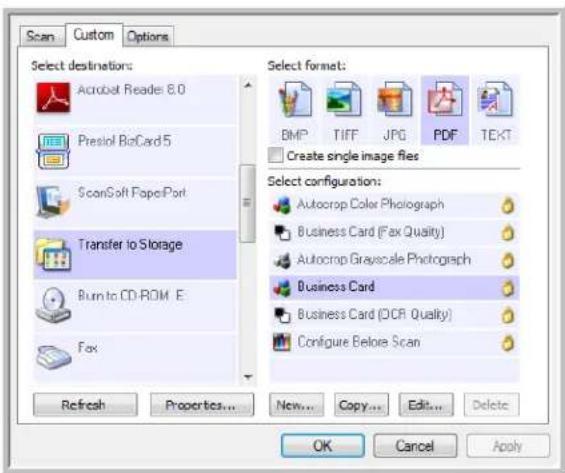This screenshot has width=565, height=473.
Task: Click the Refresh button
Action: click(85, 405)
